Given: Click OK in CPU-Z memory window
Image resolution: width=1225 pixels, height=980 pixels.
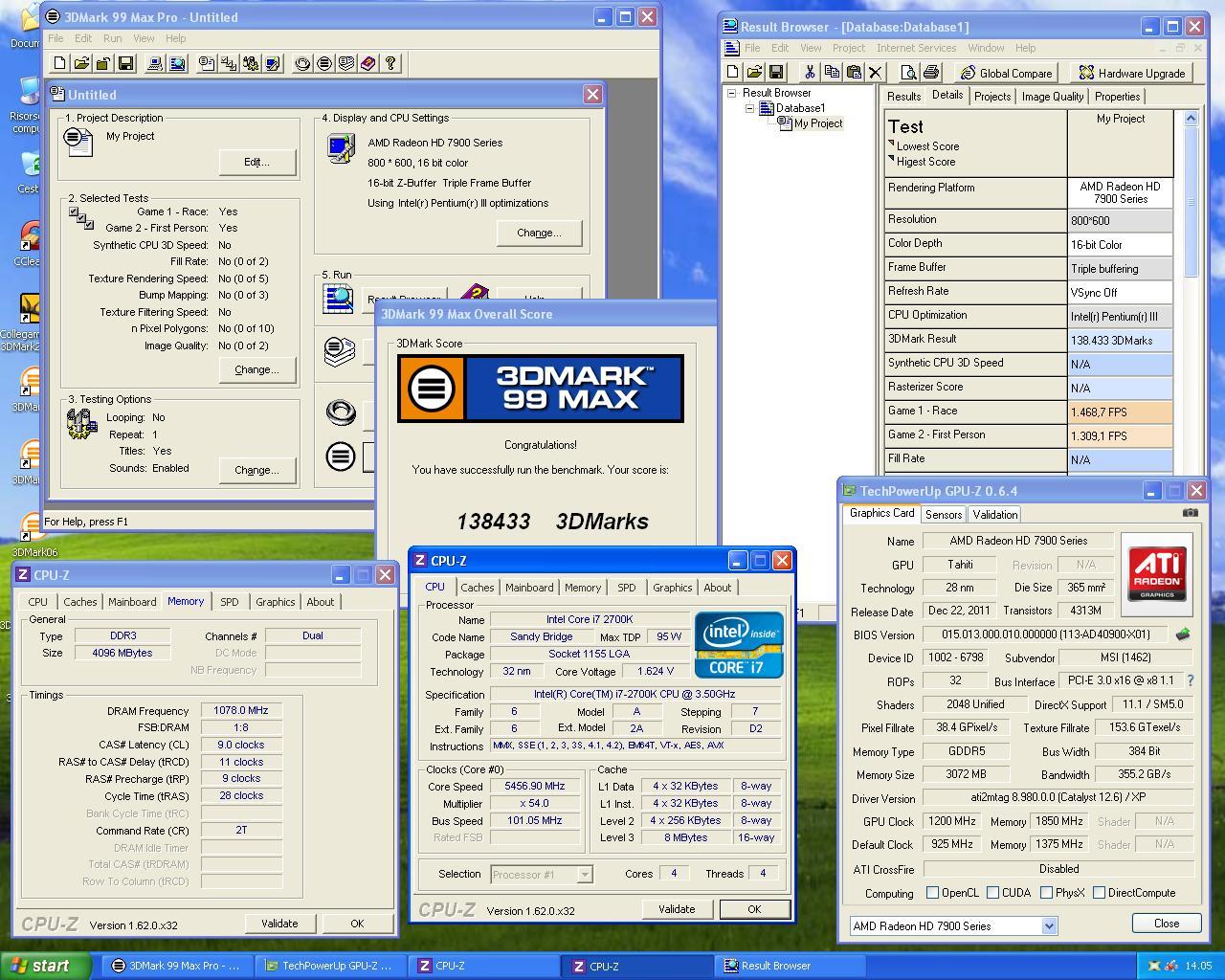Looking at the screenshot, I should 357,924.
